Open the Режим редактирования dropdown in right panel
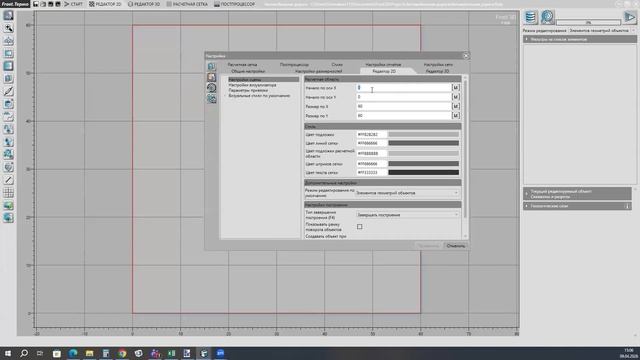Viewport: 640px width, 360px height. click(602, 31)
